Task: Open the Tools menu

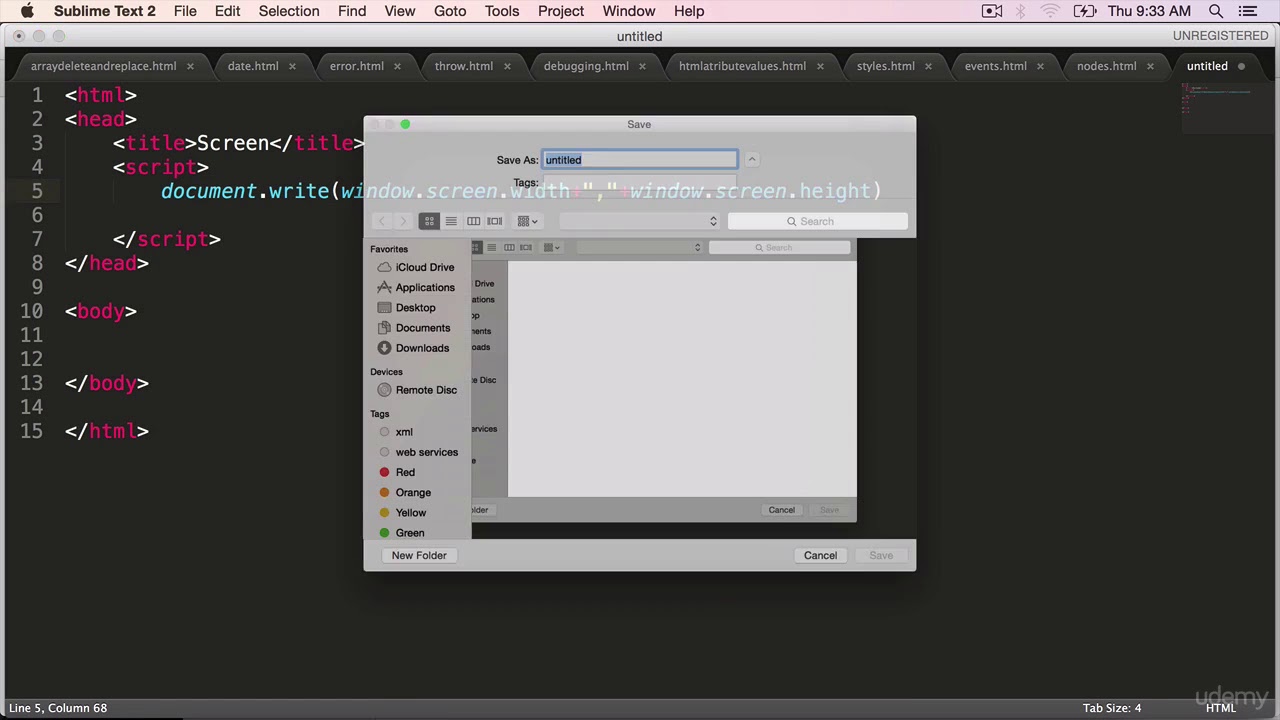Action: point(502,11)
